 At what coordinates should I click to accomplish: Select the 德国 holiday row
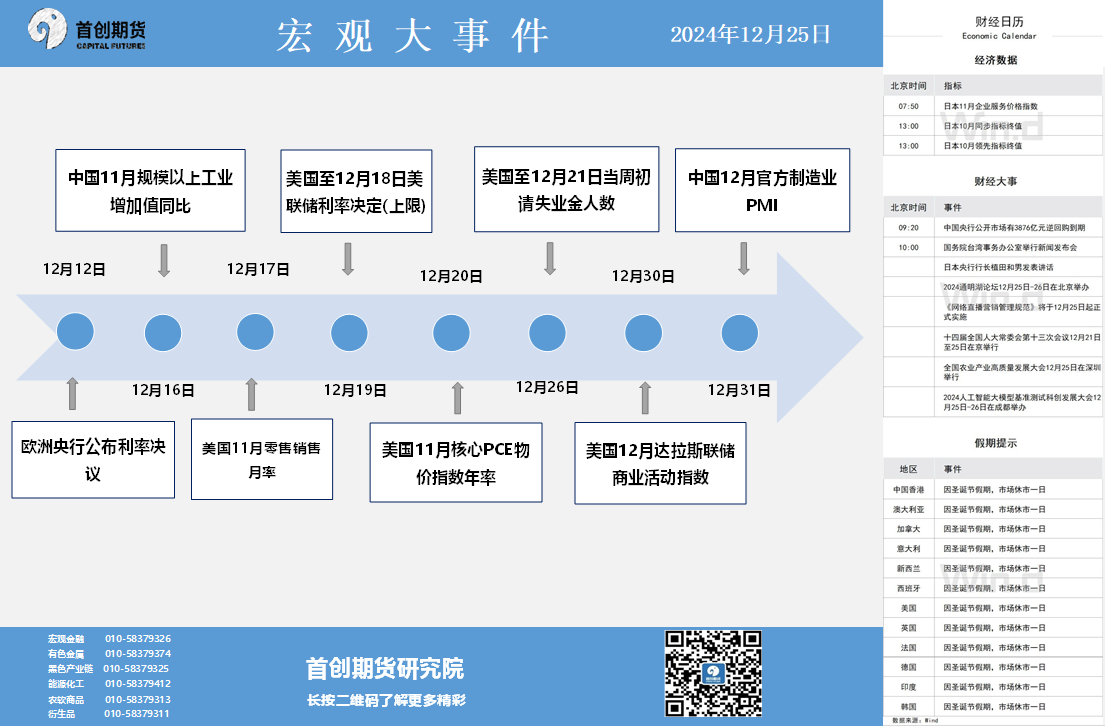pos(993,667)
